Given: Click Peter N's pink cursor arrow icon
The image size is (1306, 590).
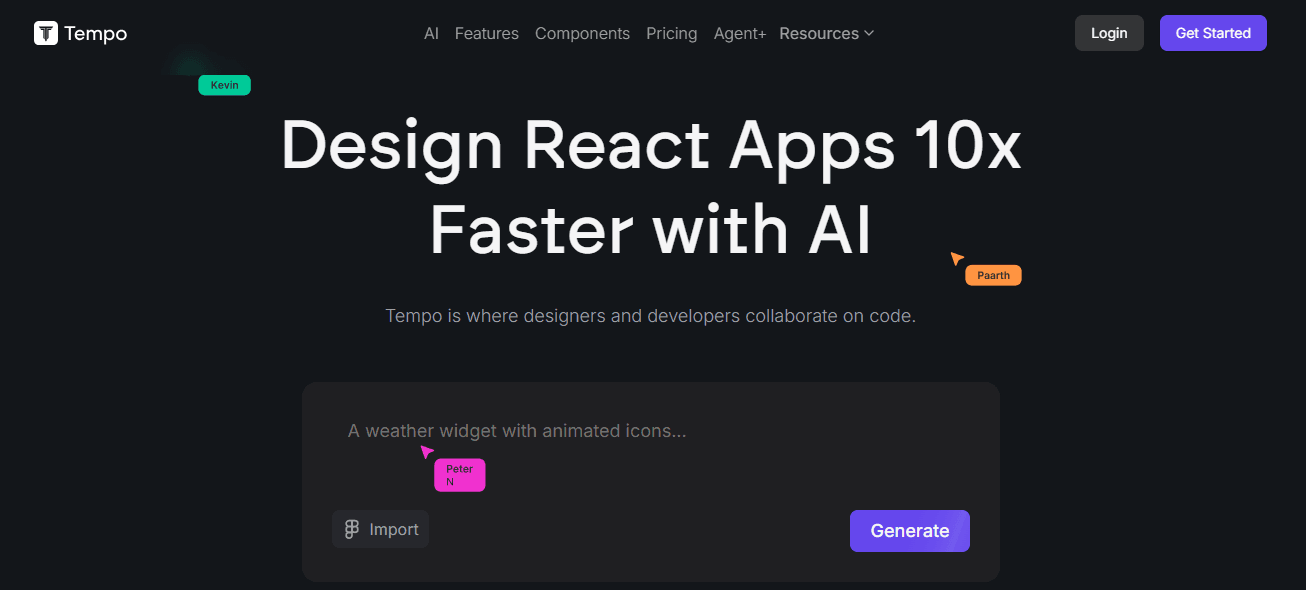Looking at the screenshot, I should point(426,451).
